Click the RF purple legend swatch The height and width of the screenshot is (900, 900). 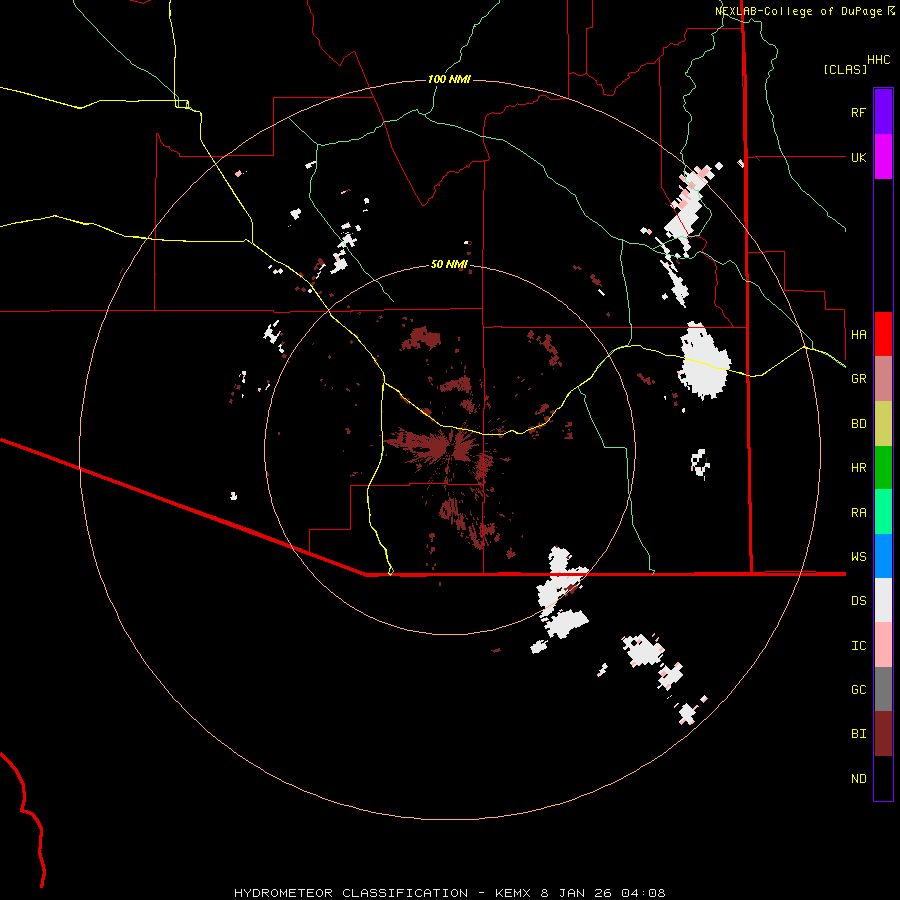(883, 112)
